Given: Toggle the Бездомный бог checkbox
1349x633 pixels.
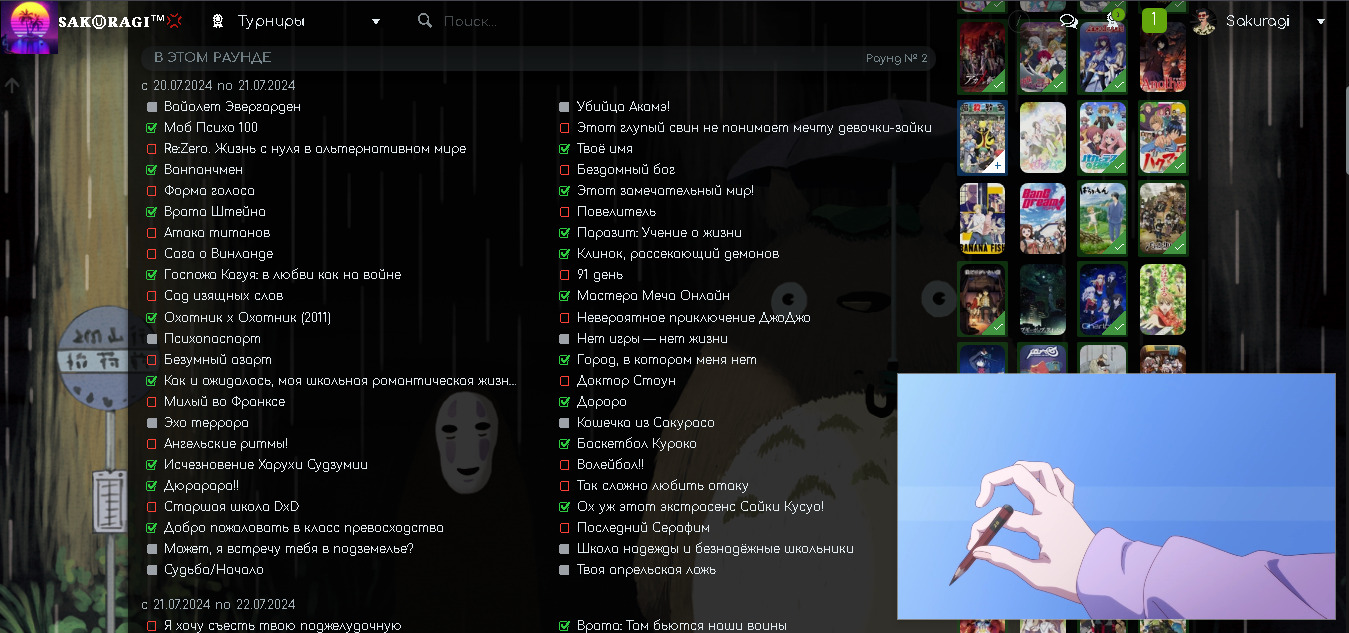Looking at the screenshot, I should pos(565,170).
